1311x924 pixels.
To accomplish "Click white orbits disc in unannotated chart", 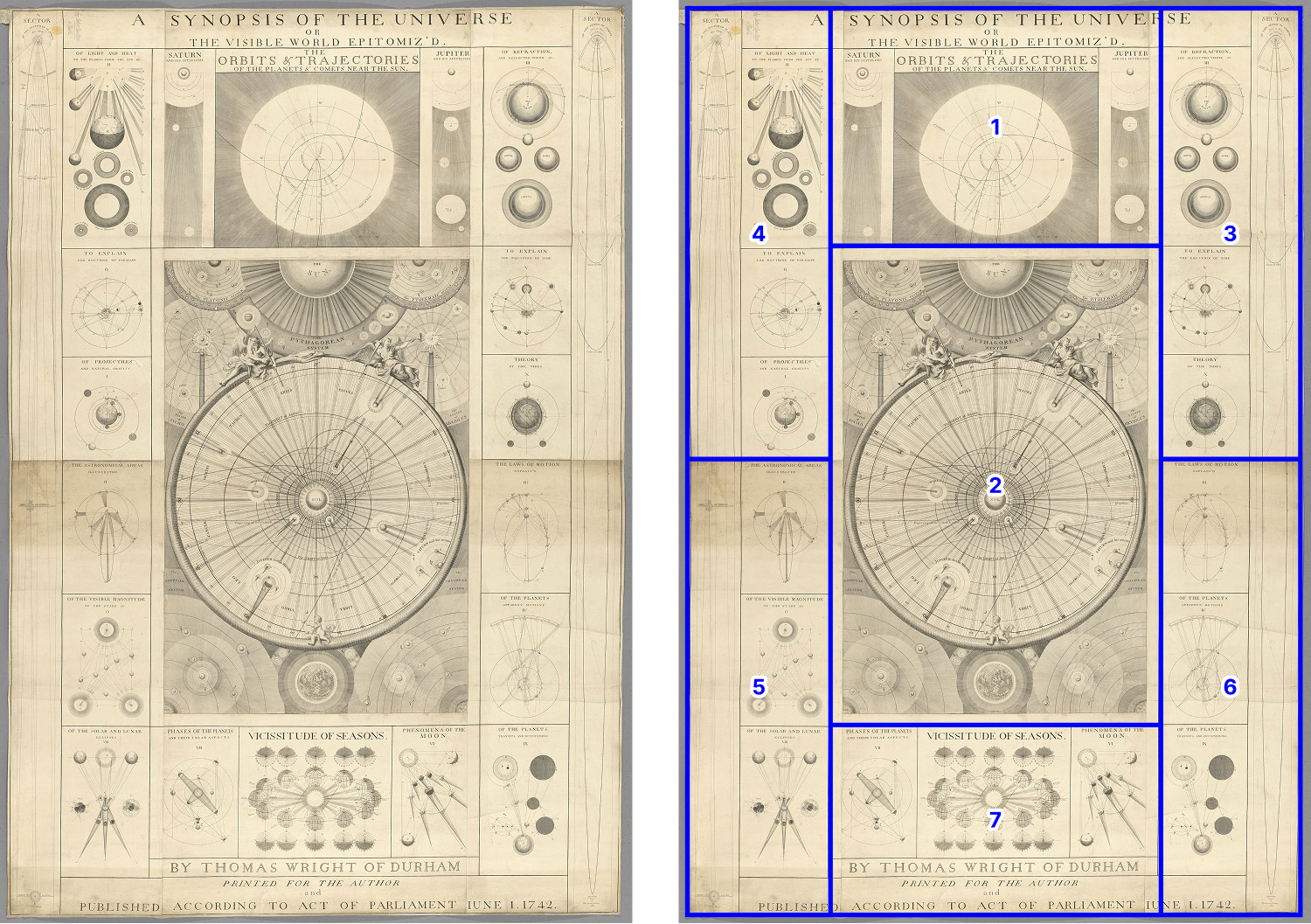I will tap(316, 161).
